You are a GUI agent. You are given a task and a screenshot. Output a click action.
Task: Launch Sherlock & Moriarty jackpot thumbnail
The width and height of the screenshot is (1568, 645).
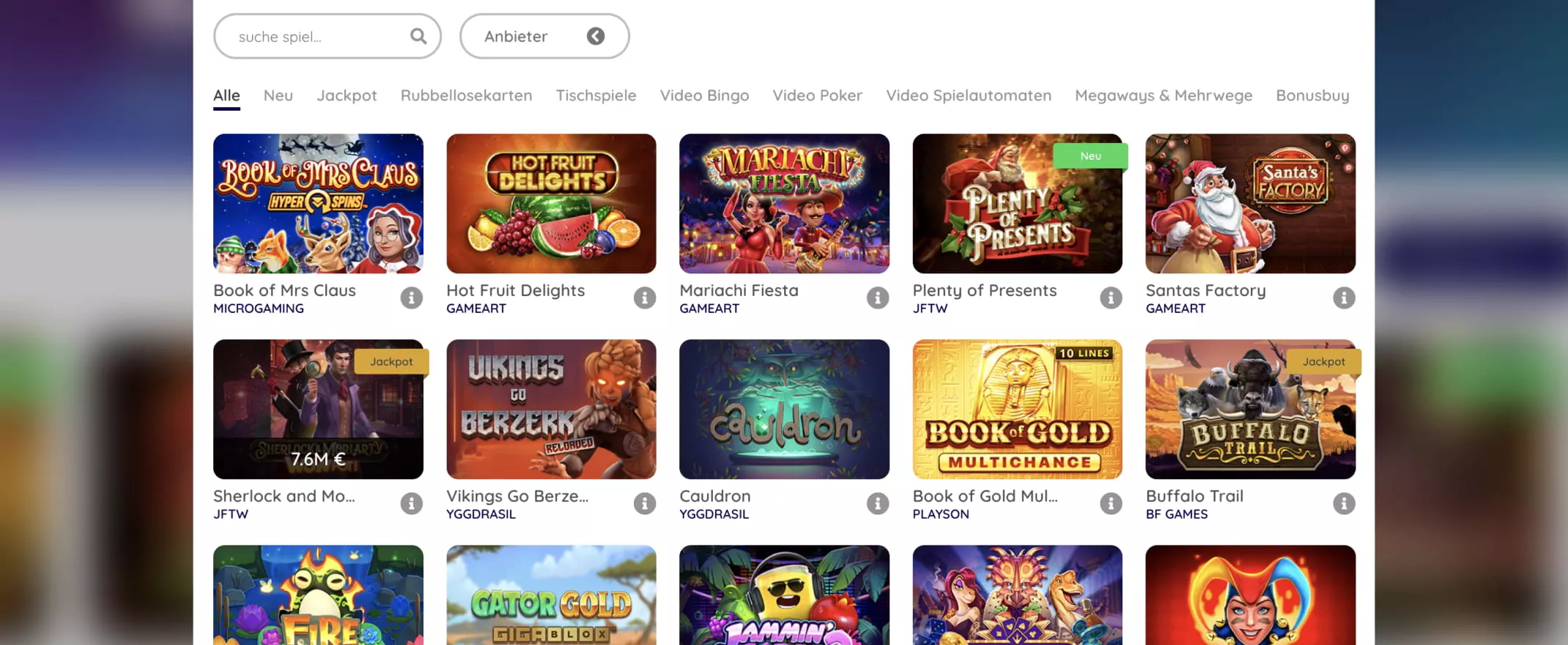[318, 409]
